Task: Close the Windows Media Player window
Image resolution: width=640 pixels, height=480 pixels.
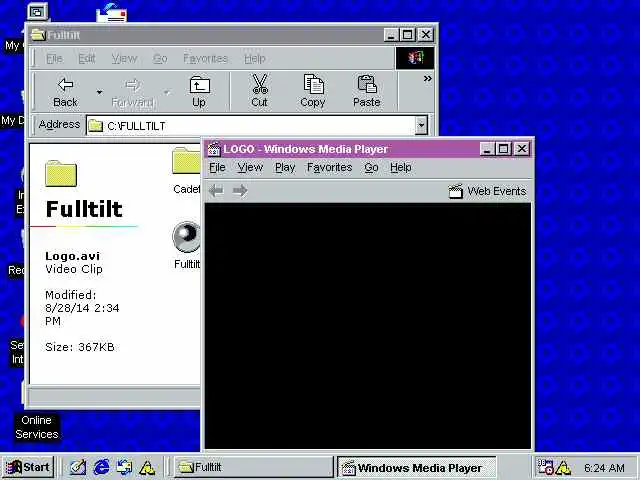Action: click(522, 149)
